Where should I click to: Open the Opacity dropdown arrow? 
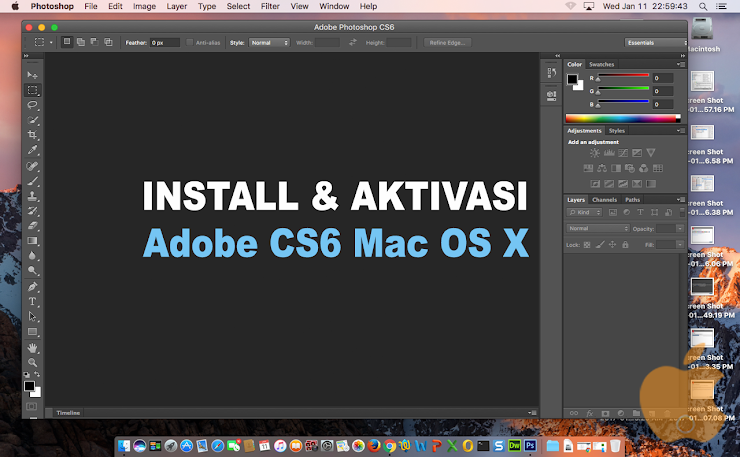coord(680,228)
